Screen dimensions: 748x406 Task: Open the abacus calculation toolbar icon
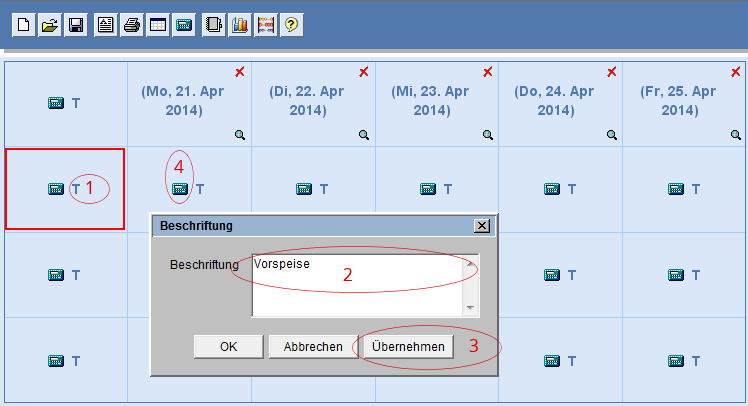(266, 24)
